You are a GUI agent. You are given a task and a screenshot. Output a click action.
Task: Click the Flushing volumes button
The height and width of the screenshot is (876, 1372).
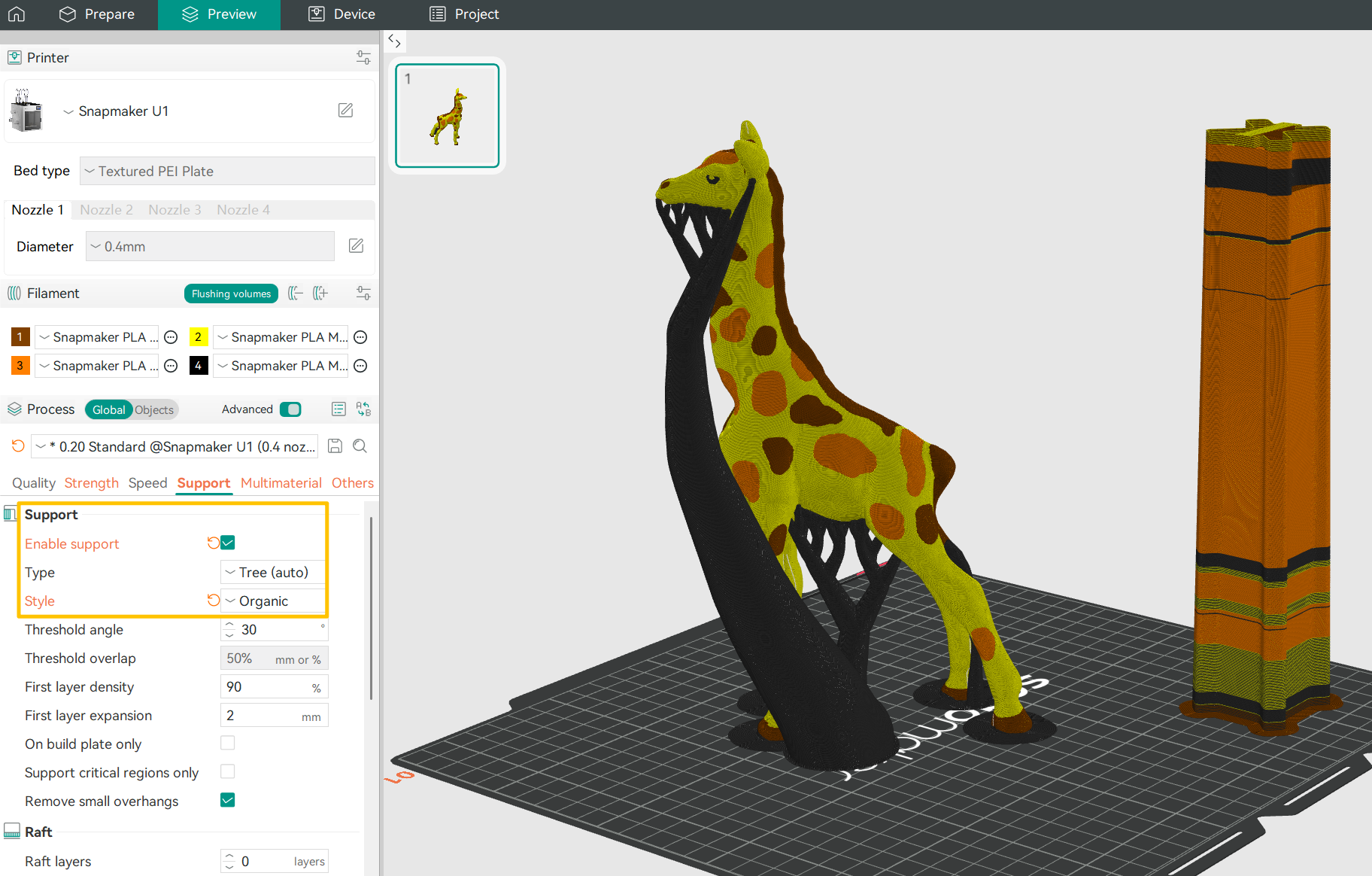point(231,294)
